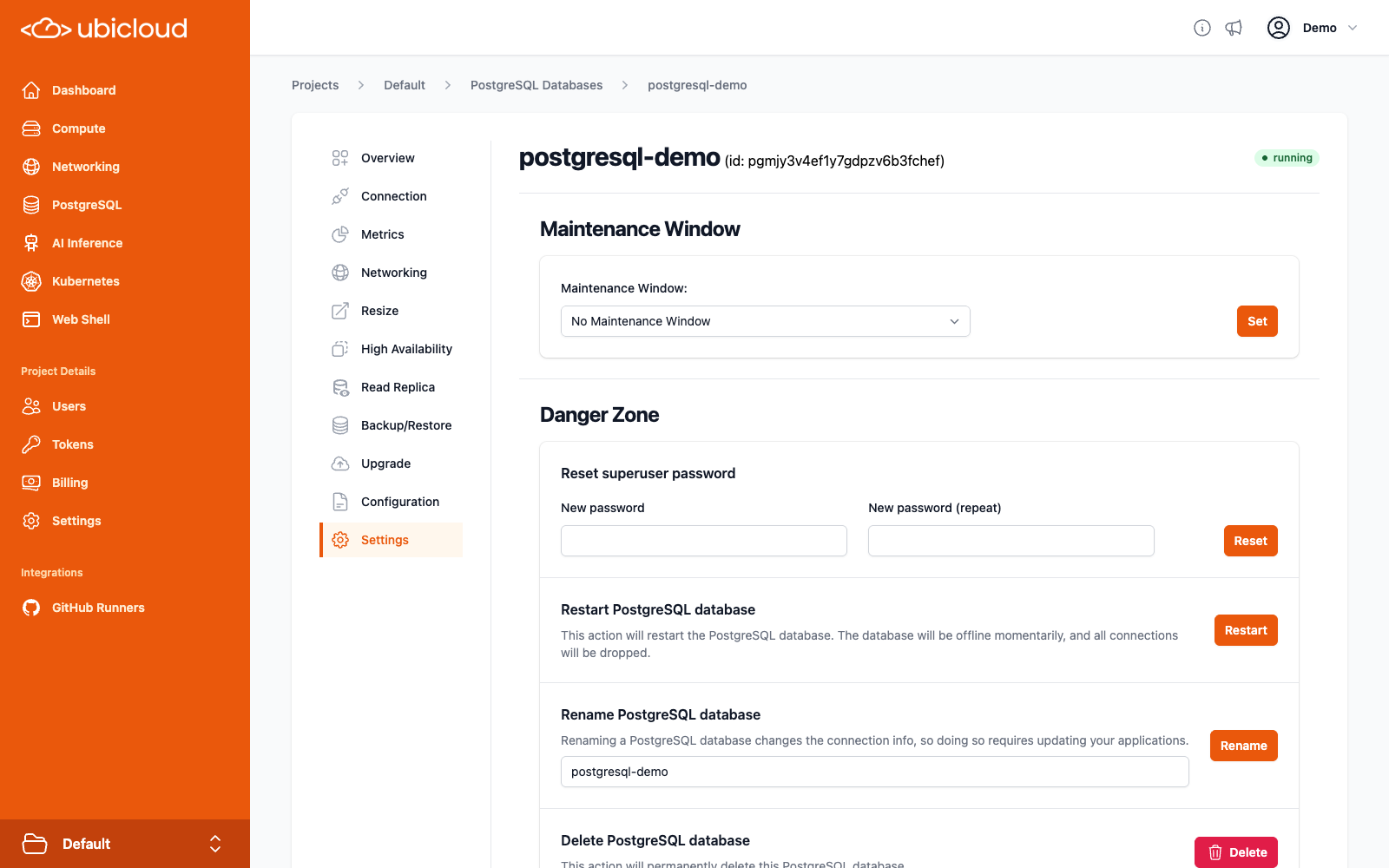Screen dimensions: 1389x868
Task: Click the postgresql-demo breadcrumb
Action: click(697, 85)
